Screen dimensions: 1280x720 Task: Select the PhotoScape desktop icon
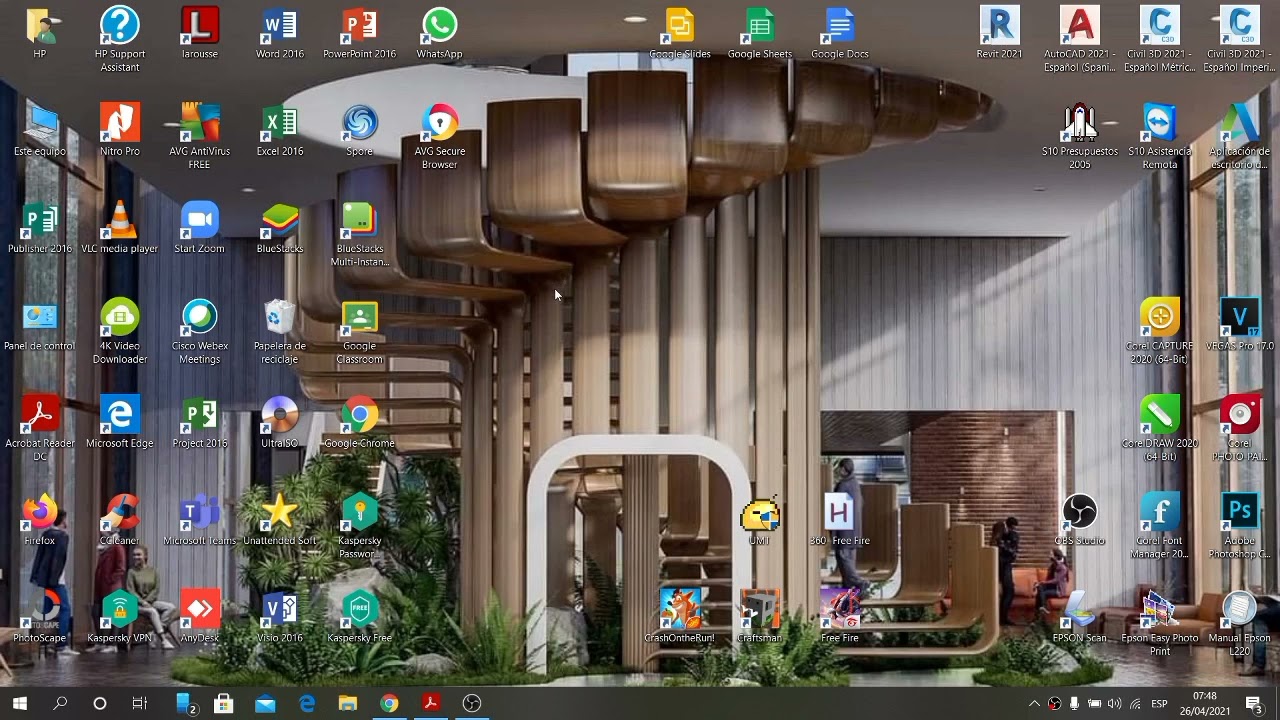[40, 615]
